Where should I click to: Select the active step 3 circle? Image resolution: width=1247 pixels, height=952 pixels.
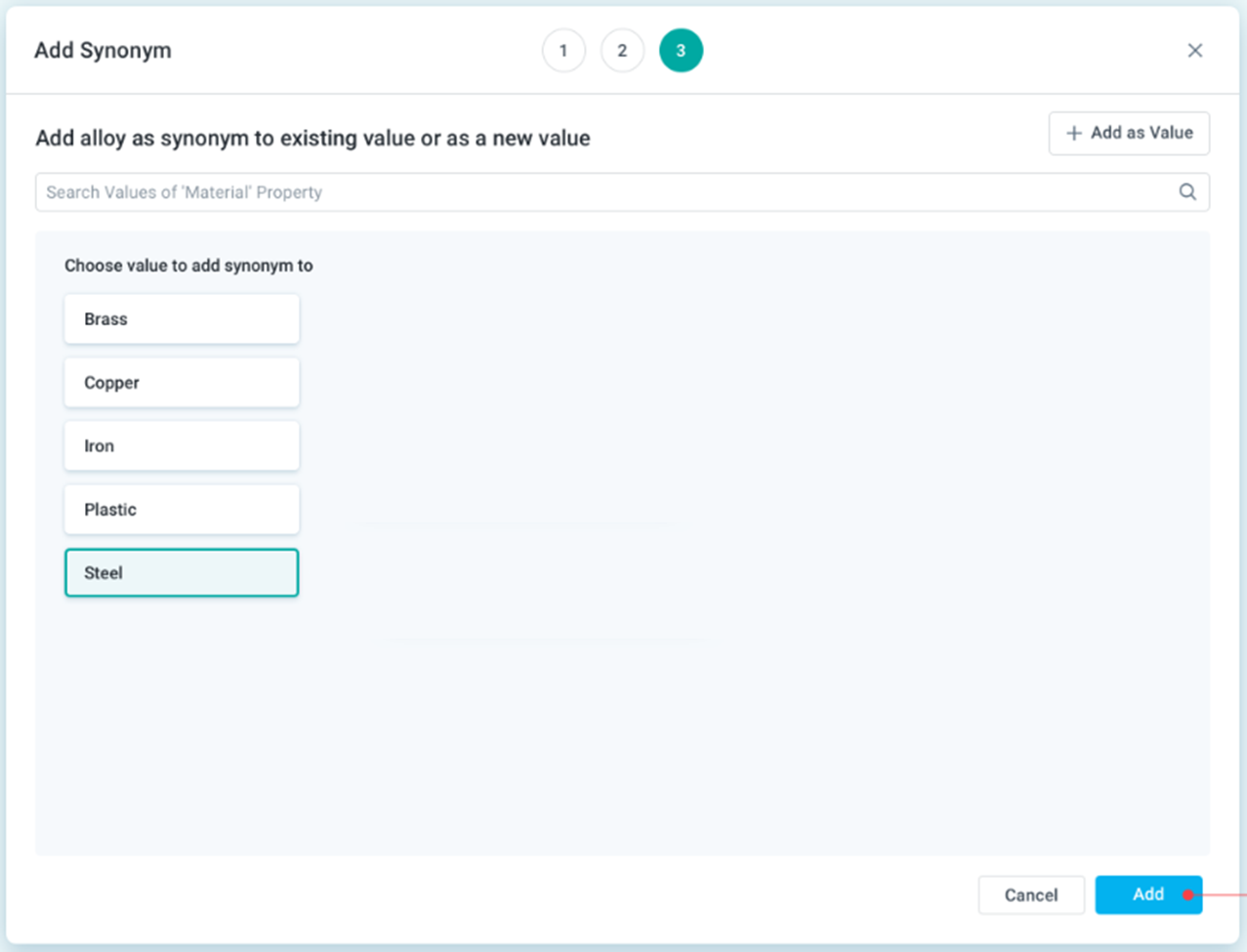681,51
